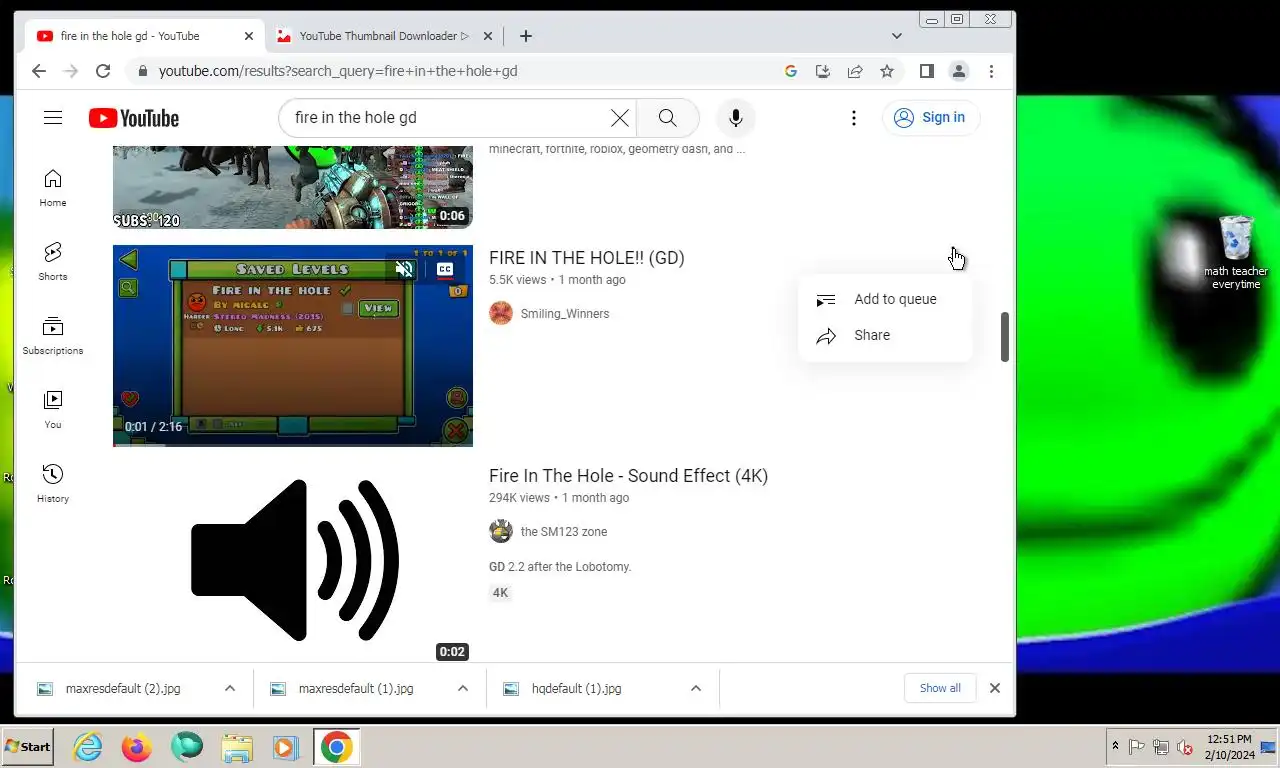
Task: Open the You section in the sidebar
Action: coord(53,410)
